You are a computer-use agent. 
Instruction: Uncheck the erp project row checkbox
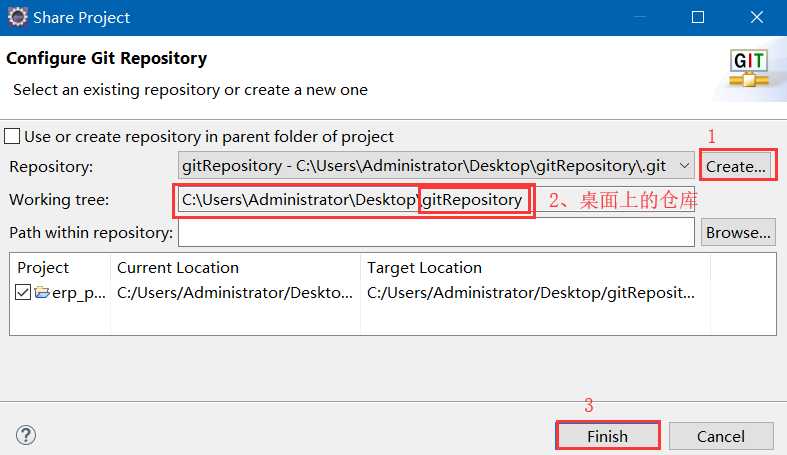(23, 293)
